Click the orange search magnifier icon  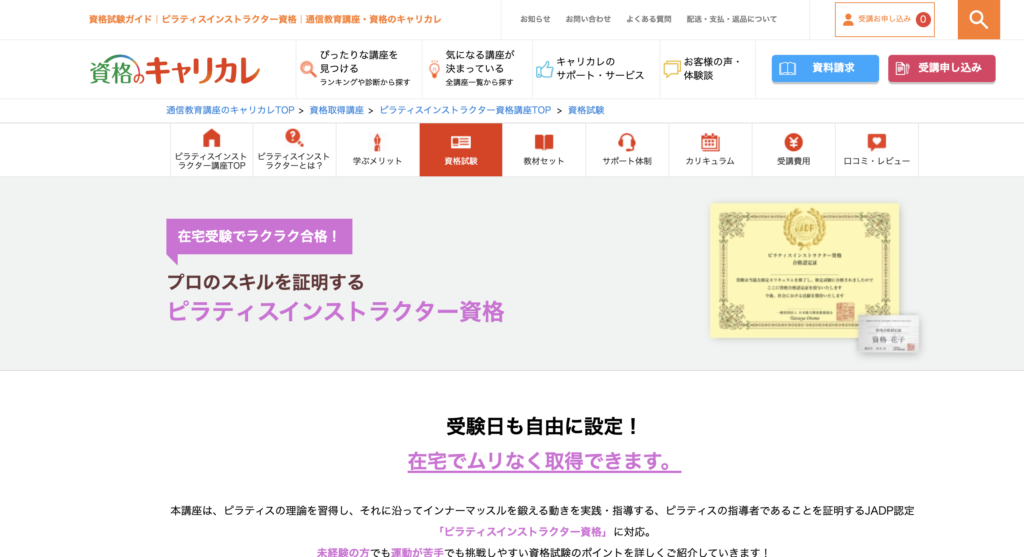978,19
